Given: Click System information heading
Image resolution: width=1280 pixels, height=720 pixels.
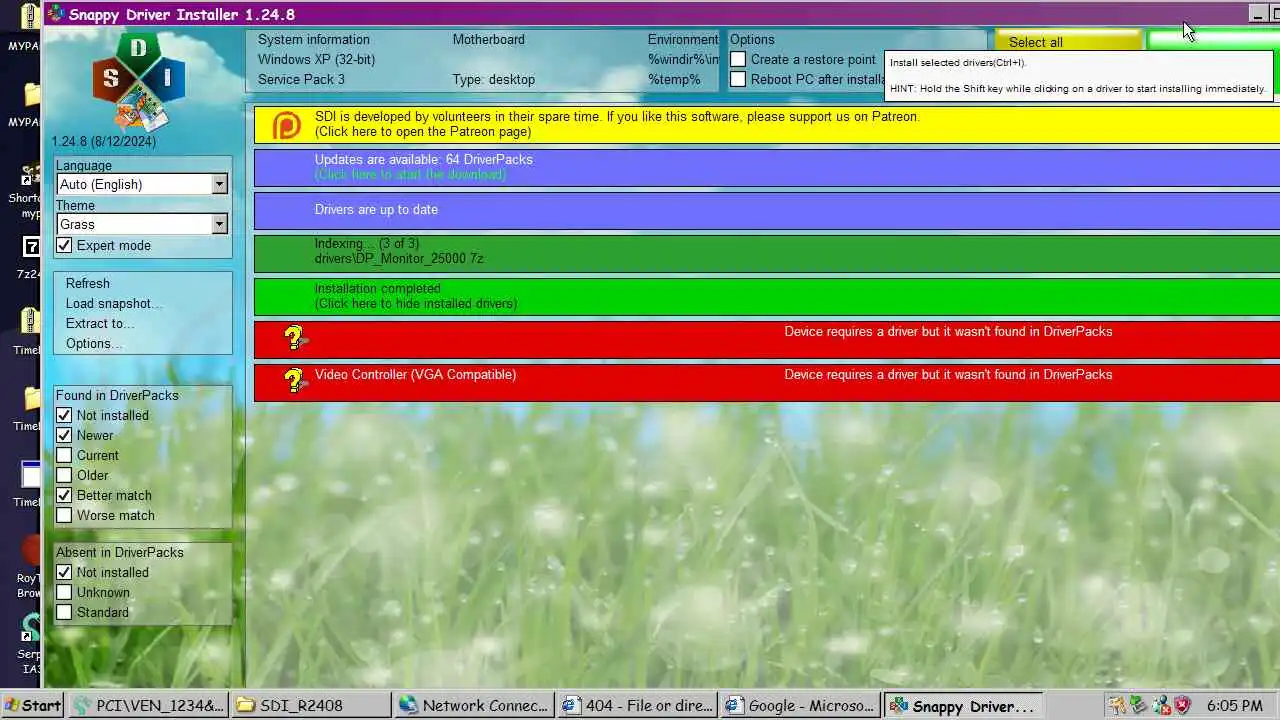Looking at the screenshot, I should (314, 39).
